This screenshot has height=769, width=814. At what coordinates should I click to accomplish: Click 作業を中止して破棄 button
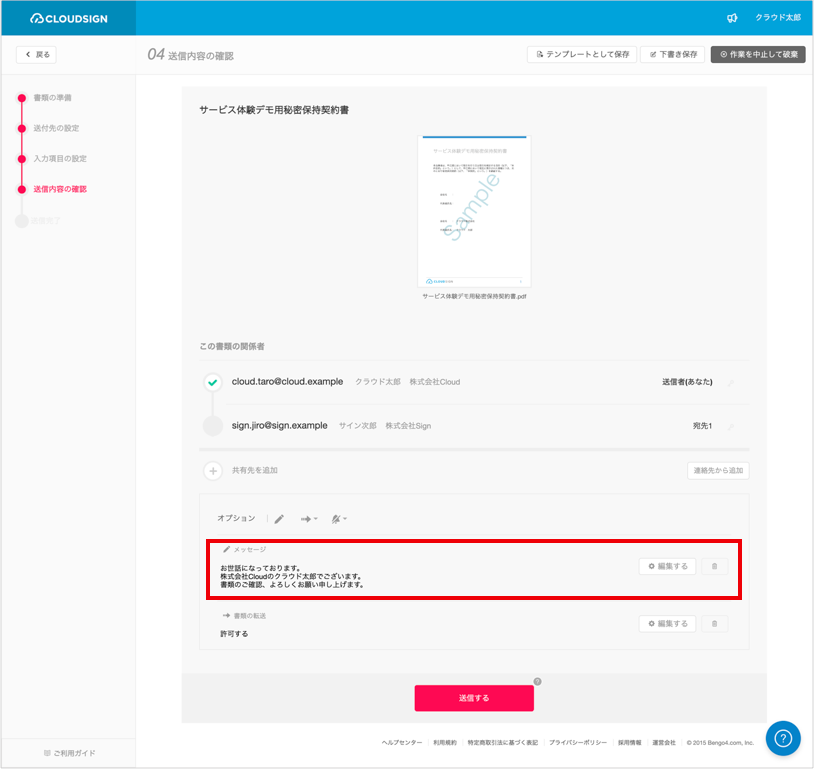click(x=758, y=55)
